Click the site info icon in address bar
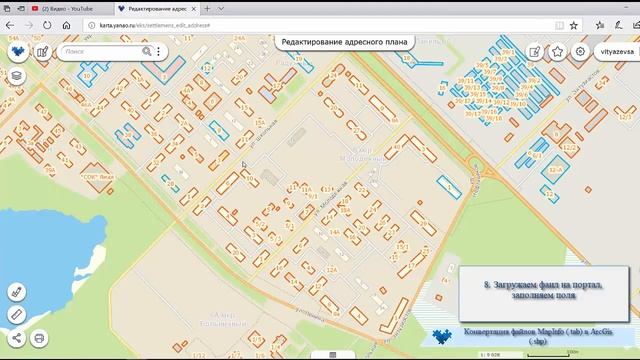640x360 pixels. [91, 25]
